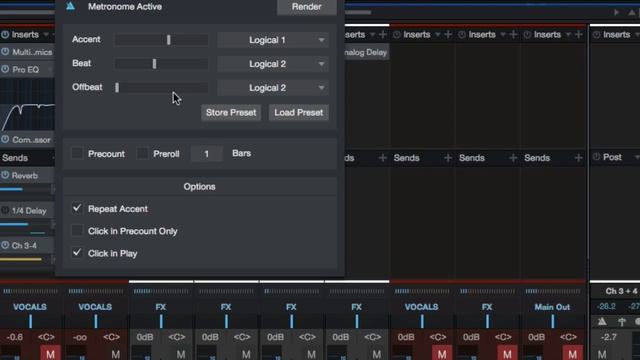This screenshot has width=640, height=360.
Task: Click the Ch 3 + 4 output label
Action: click(621, 291)
